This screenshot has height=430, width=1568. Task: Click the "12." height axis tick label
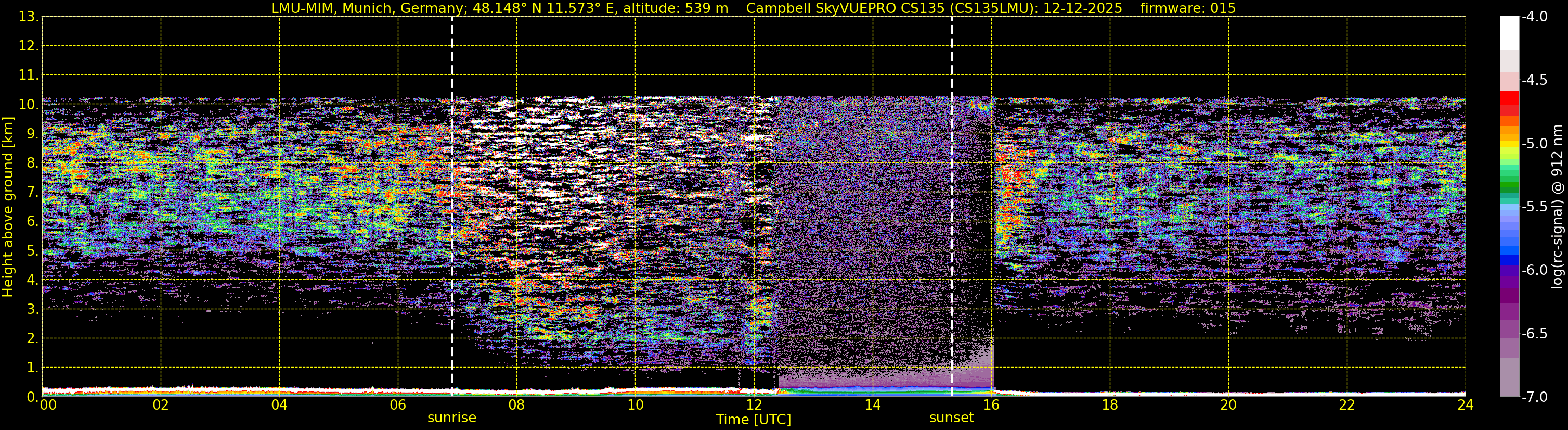[x=29, y=46]
